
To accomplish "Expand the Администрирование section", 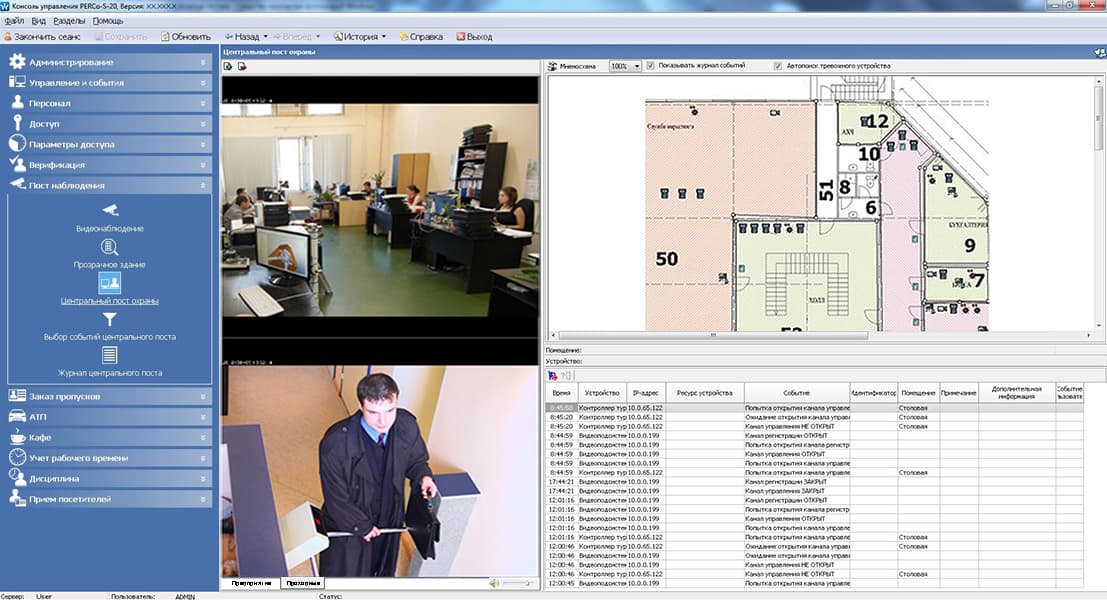I will tap(110, 62).
